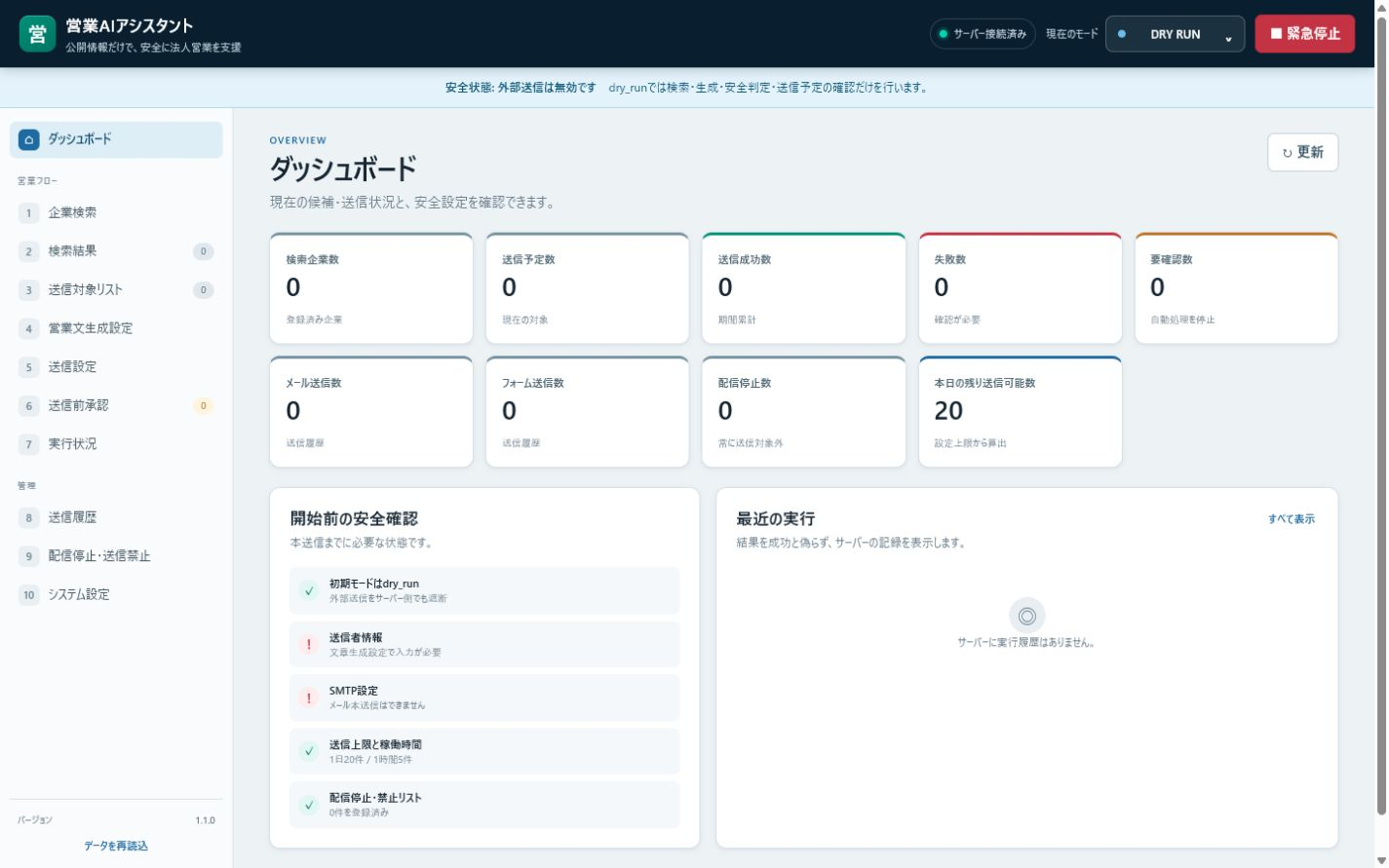The height and width of the screenshot is (868, 1389).
Task: Click number 9 badge for 配信停止・送信禁止
Action: (x=28, y=556)
